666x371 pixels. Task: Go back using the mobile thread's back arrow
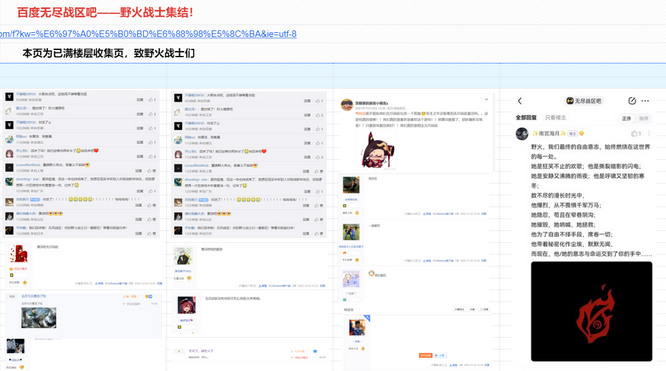[x=519, y=101]
